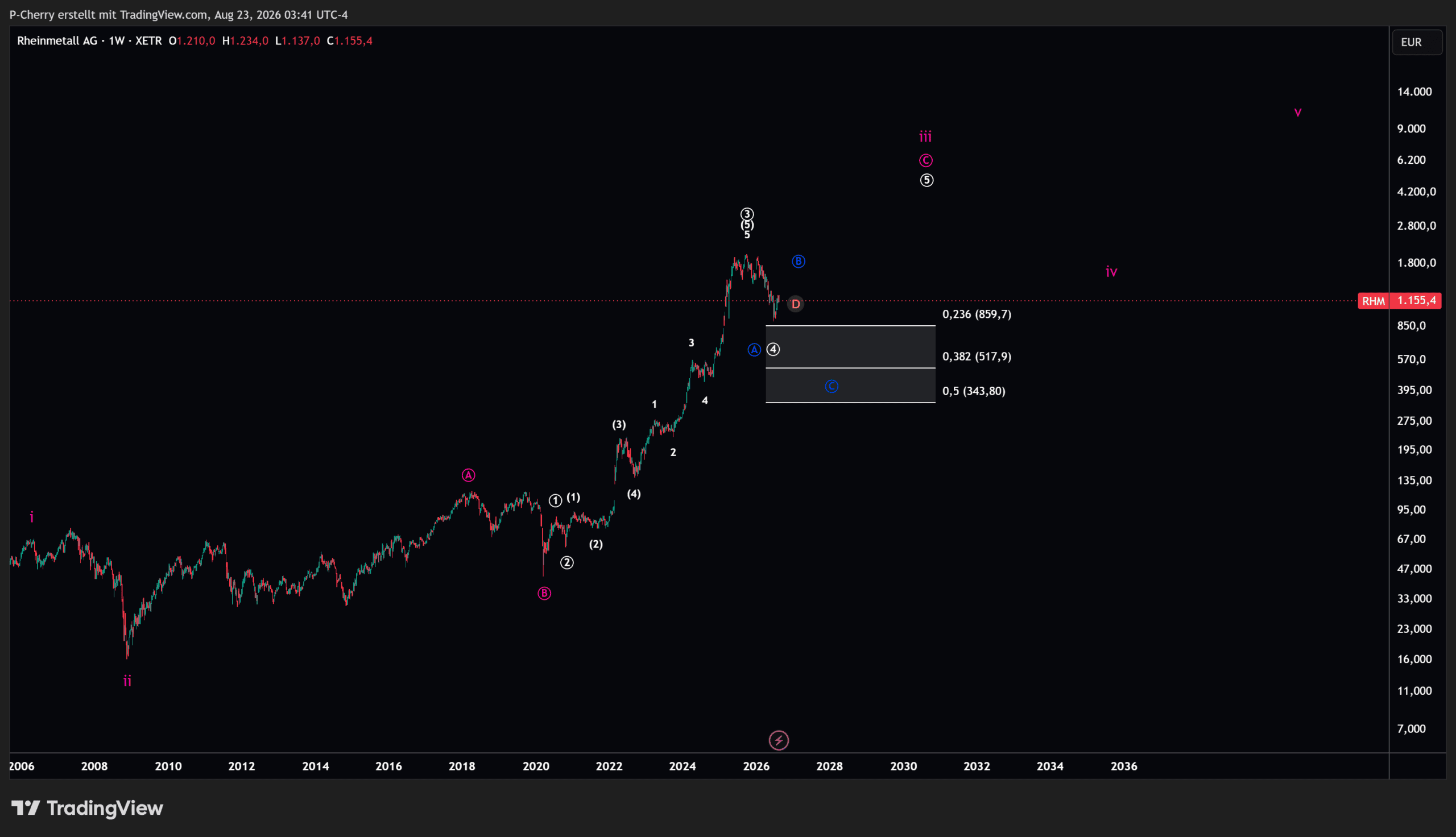Viewport: 1456px width, 837px height.
Task: Select the pink wave label v
Action: coord(1298,113)
